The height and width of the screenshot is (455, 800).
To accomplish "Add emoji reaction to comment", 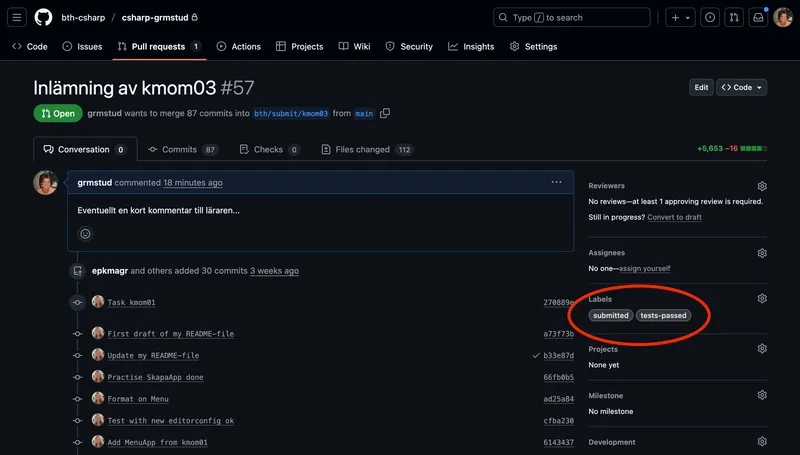I will click(x=85, y=234).
